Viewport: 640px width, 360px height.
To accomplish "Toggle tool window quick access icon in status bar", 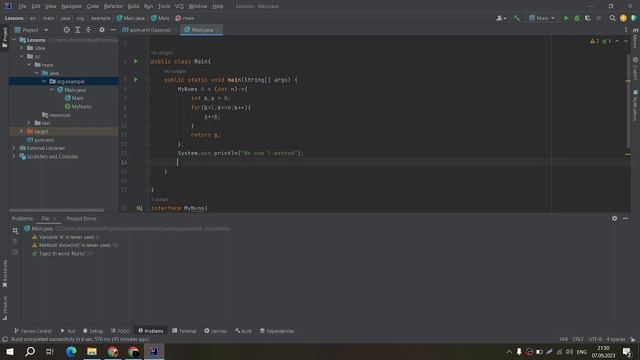I will [5, 339].
